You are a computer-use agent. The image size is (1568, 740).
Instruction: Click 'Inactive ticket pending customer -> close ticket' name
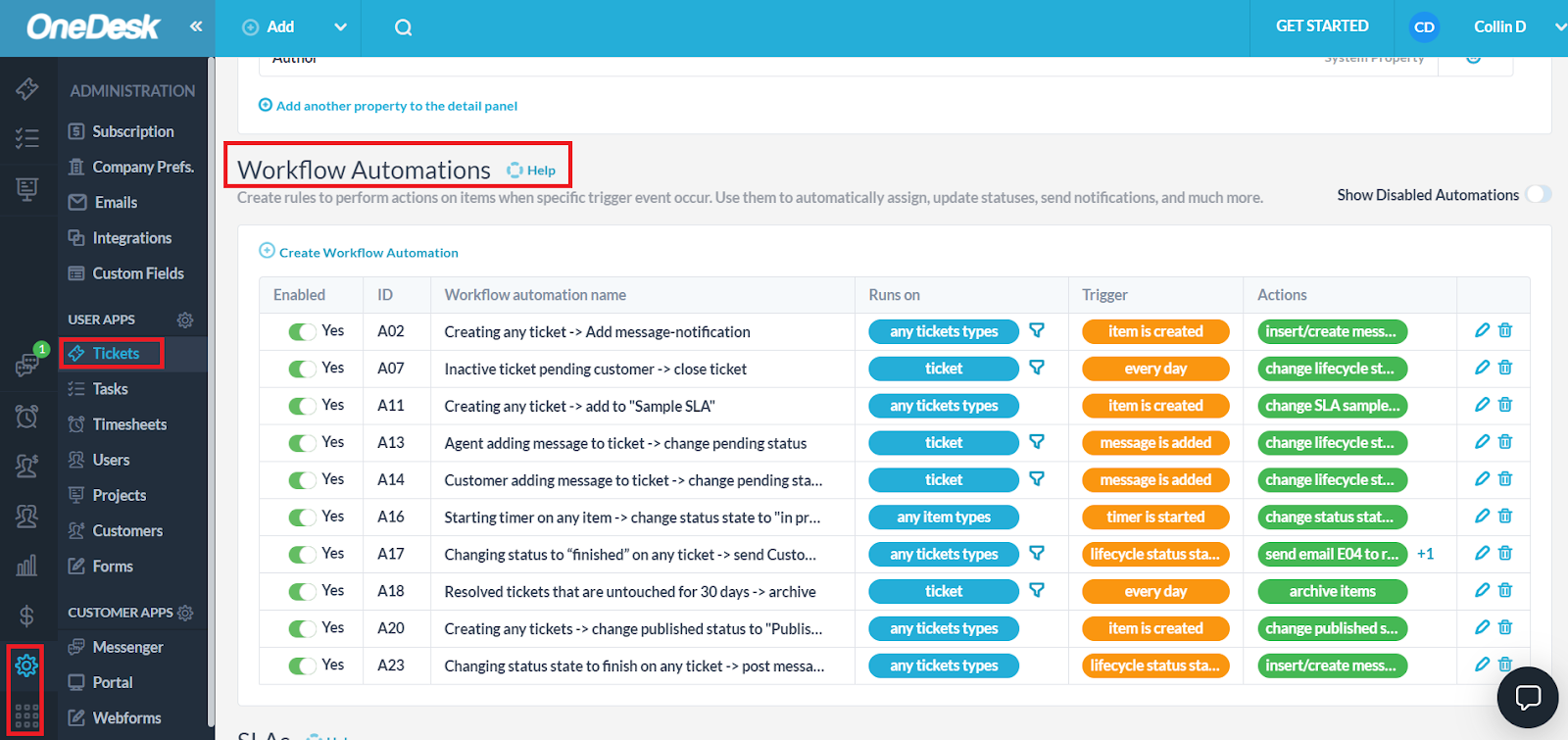[x=595, y=369]
